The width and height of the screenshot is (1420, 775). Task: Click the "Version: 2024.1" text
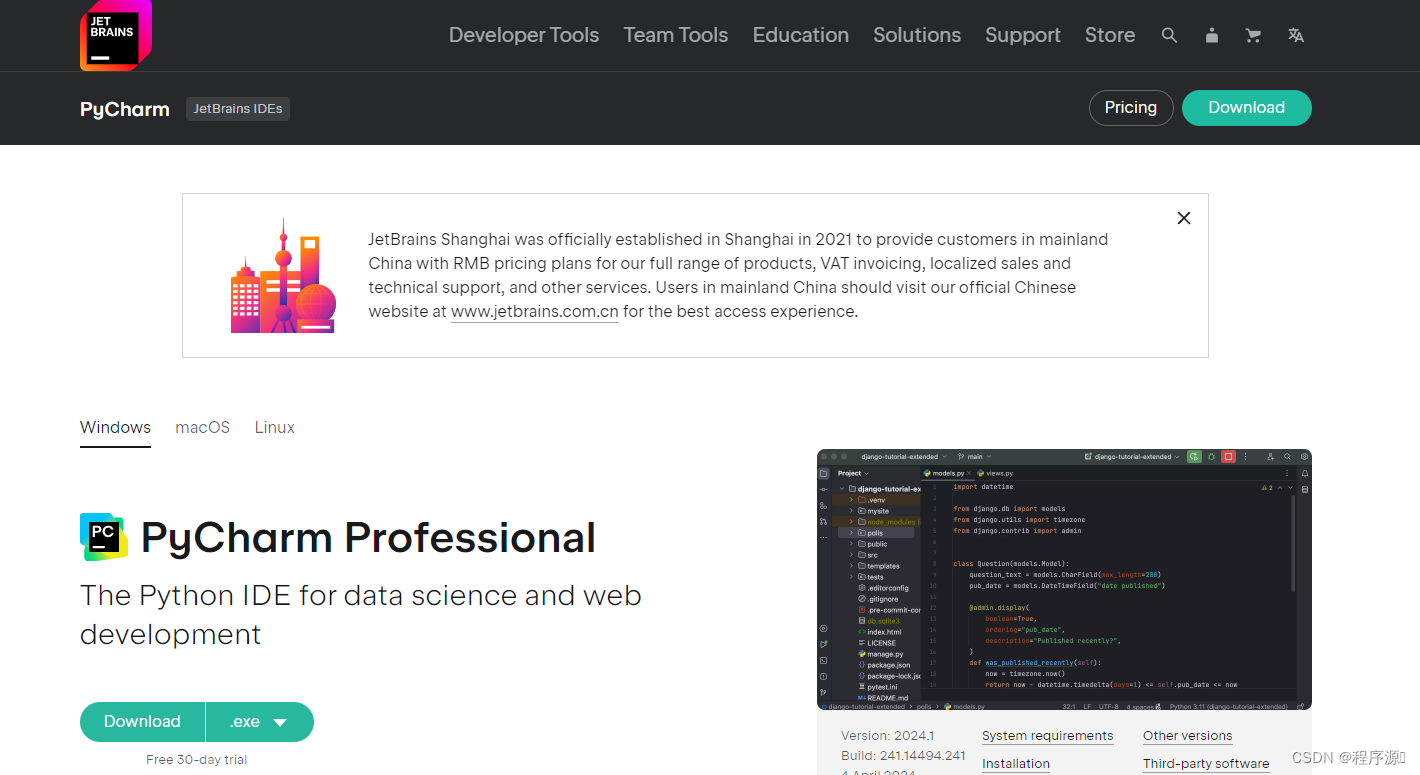tap(887, 736)
